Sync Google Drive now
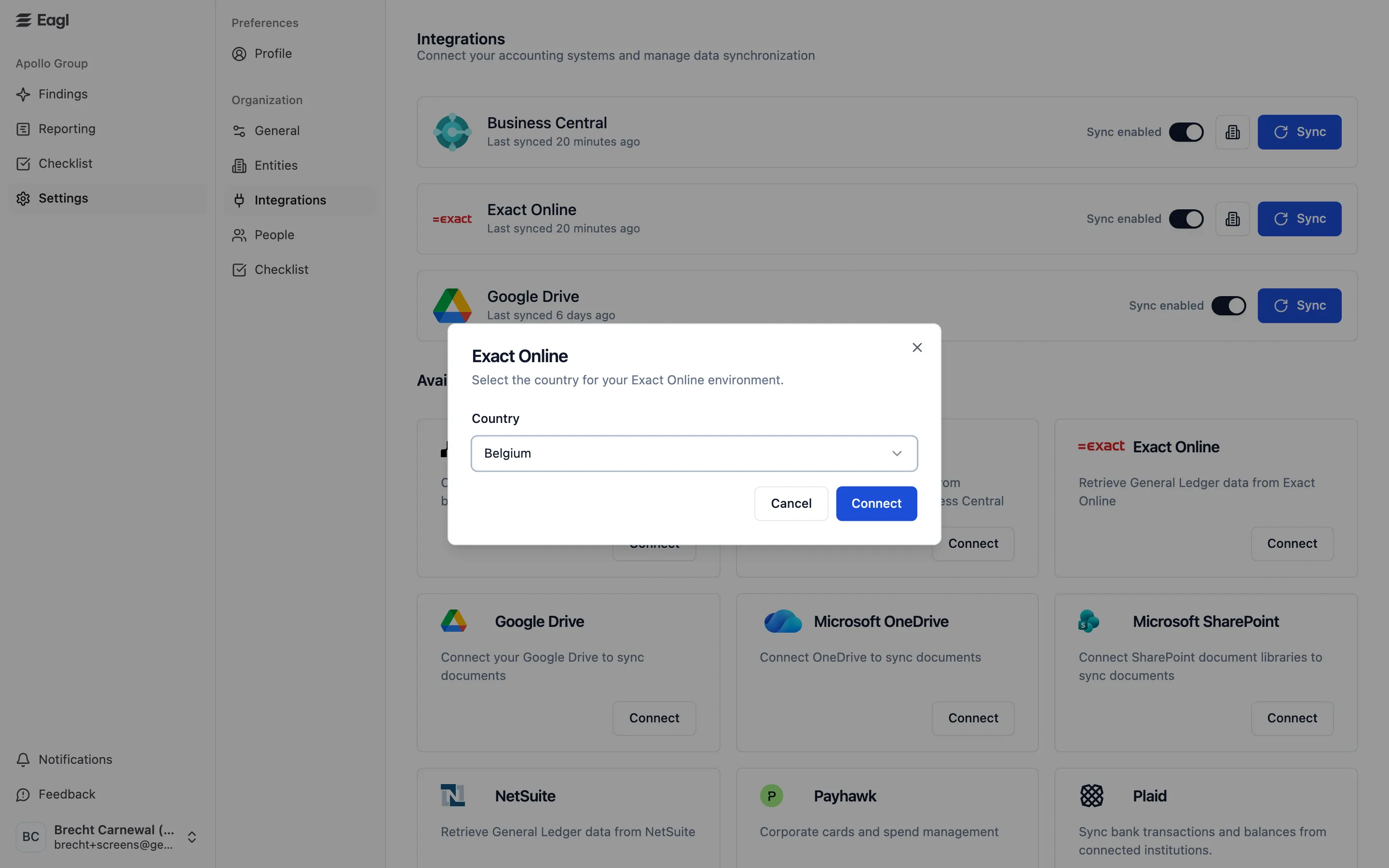This screenshot has height=868, width=1389. point(1299,305)
